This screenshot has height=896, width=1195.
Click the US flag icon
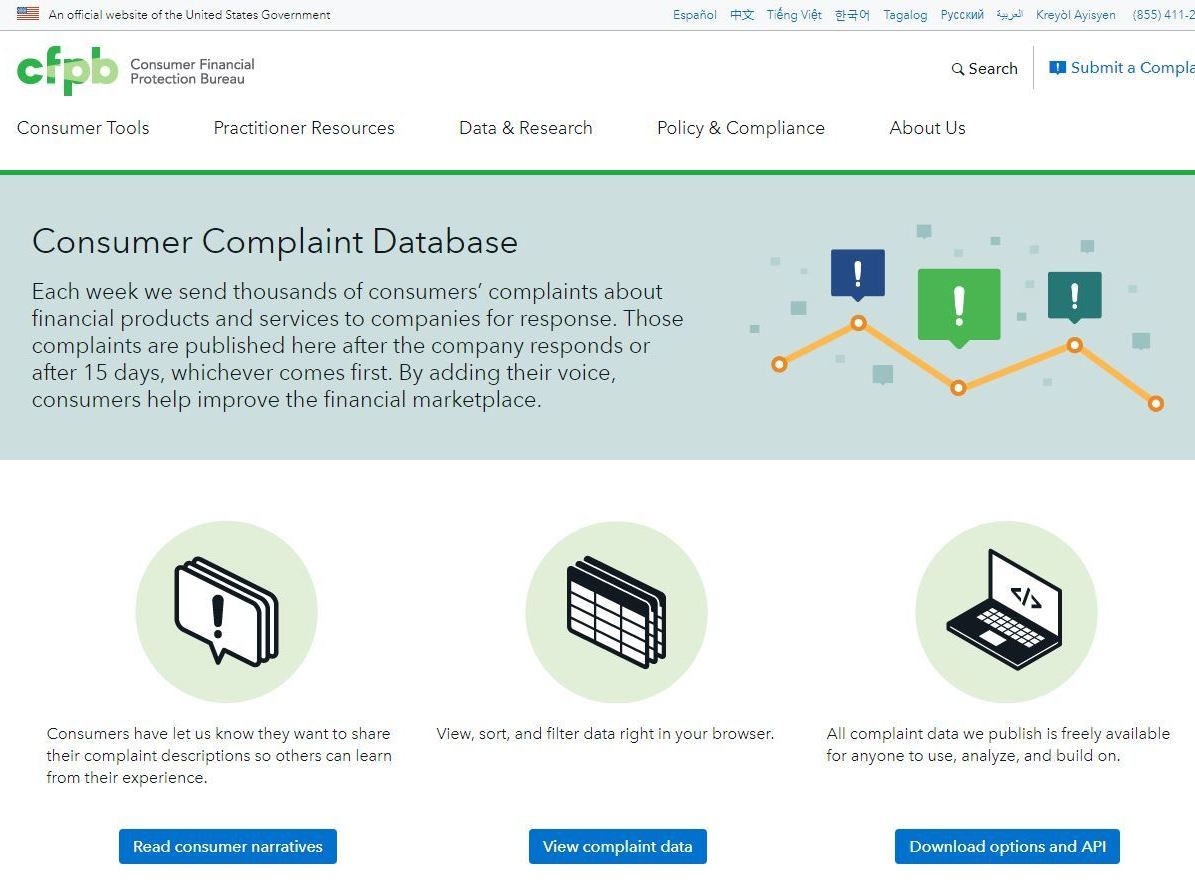(x=28, y=14)
